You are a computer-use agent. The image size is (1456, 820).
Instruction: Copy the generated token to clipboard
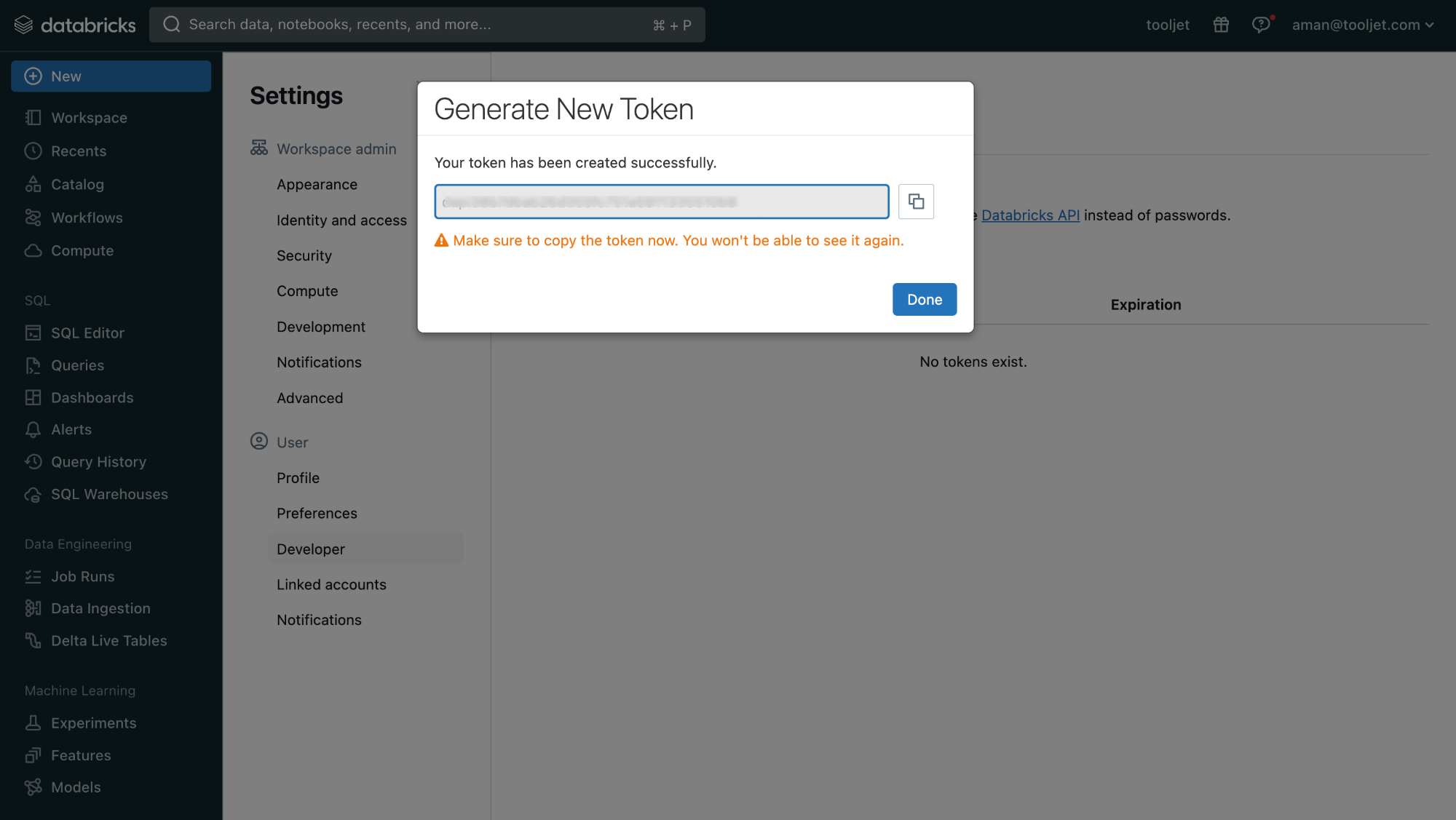coord(916,202)
